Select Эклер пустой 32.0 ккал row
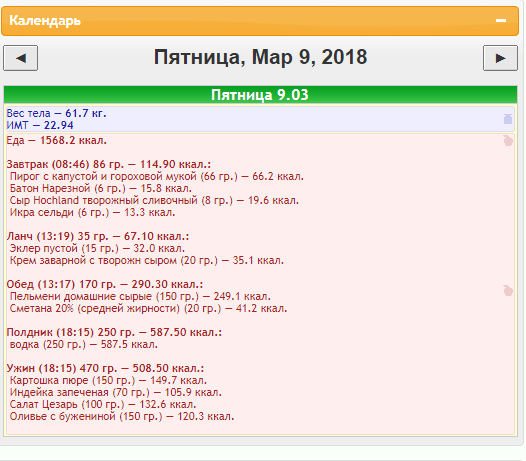This screenshot has width=526, height=461. point(97,249)
